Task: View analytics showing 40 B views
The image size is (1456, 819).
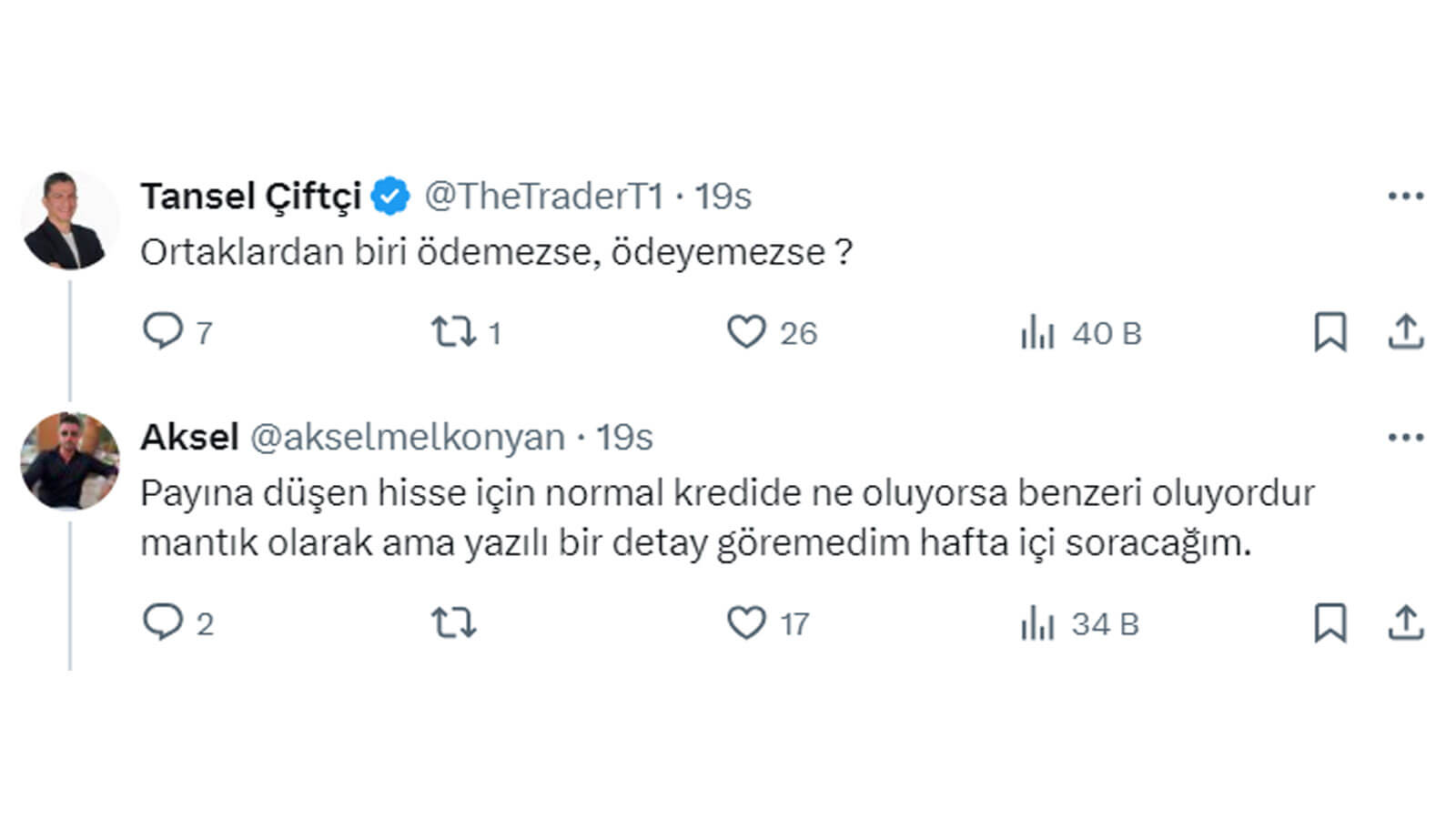Action: click(1037, 332)
